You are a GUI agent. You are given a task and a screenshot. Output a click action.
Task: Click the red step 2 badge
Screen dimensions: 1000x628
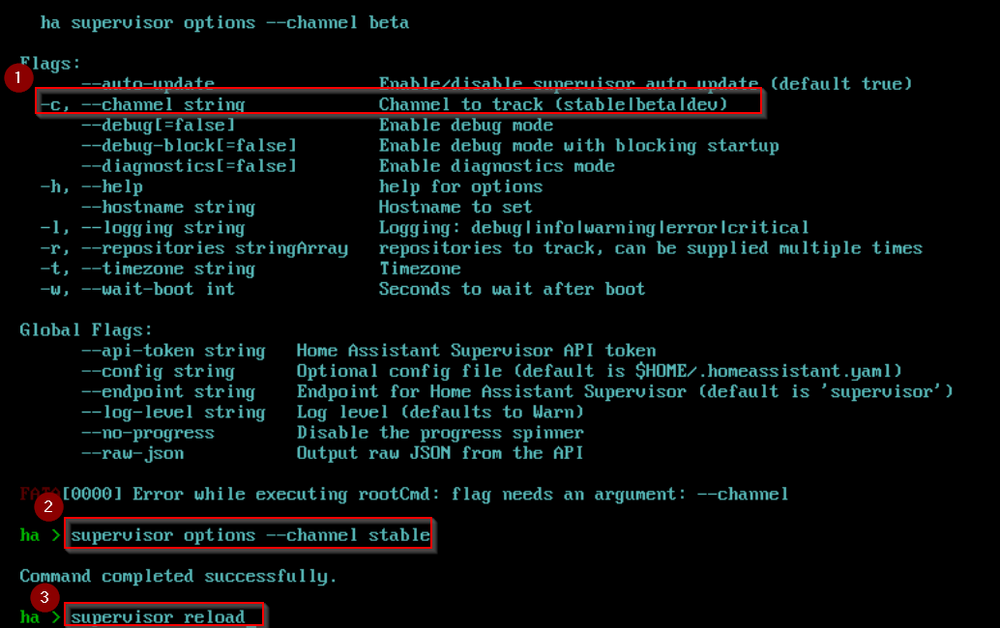pos(48,507)
